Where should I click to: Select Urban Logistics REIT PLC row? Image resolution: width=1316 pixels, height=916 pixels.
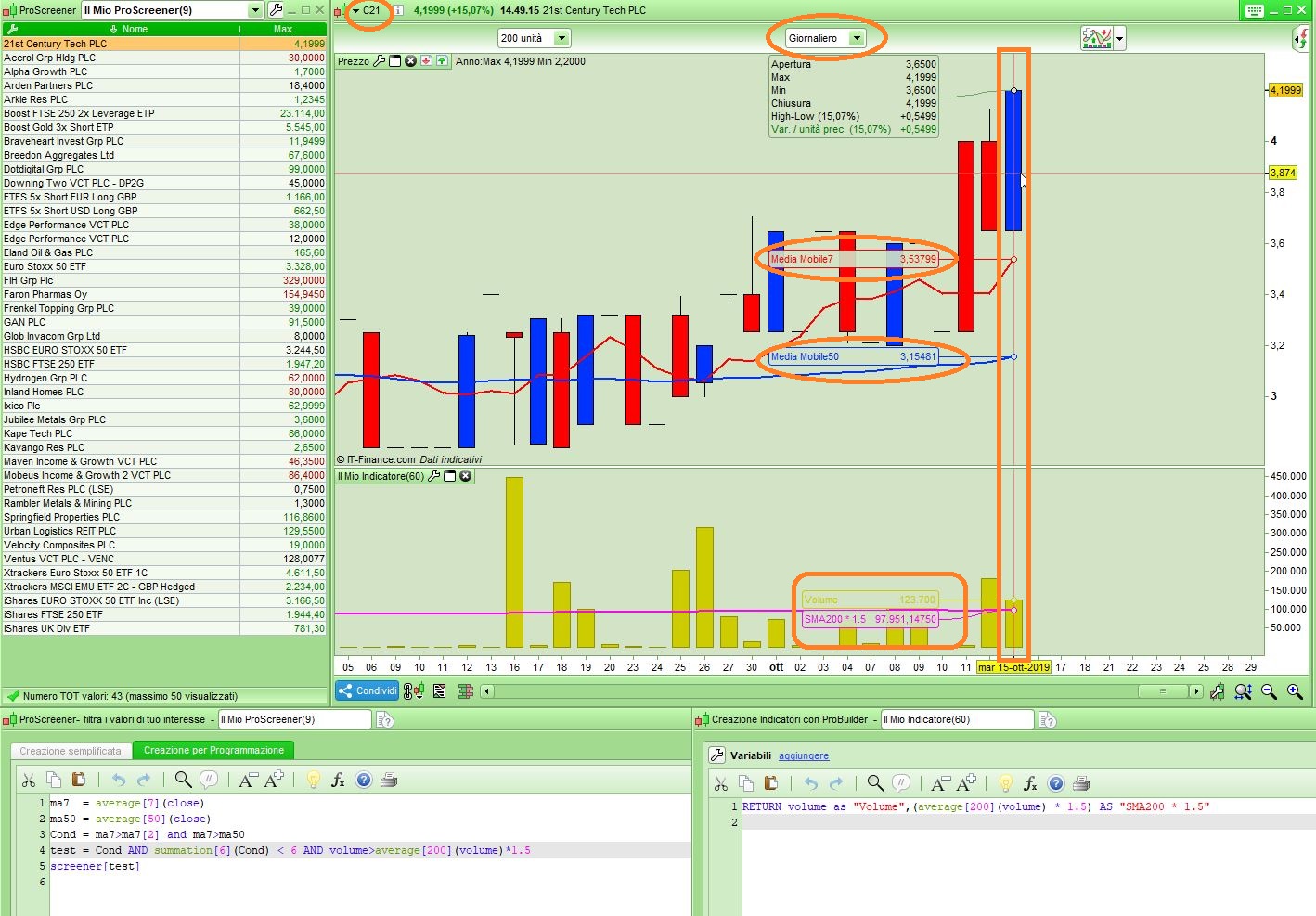coord(164,531)
